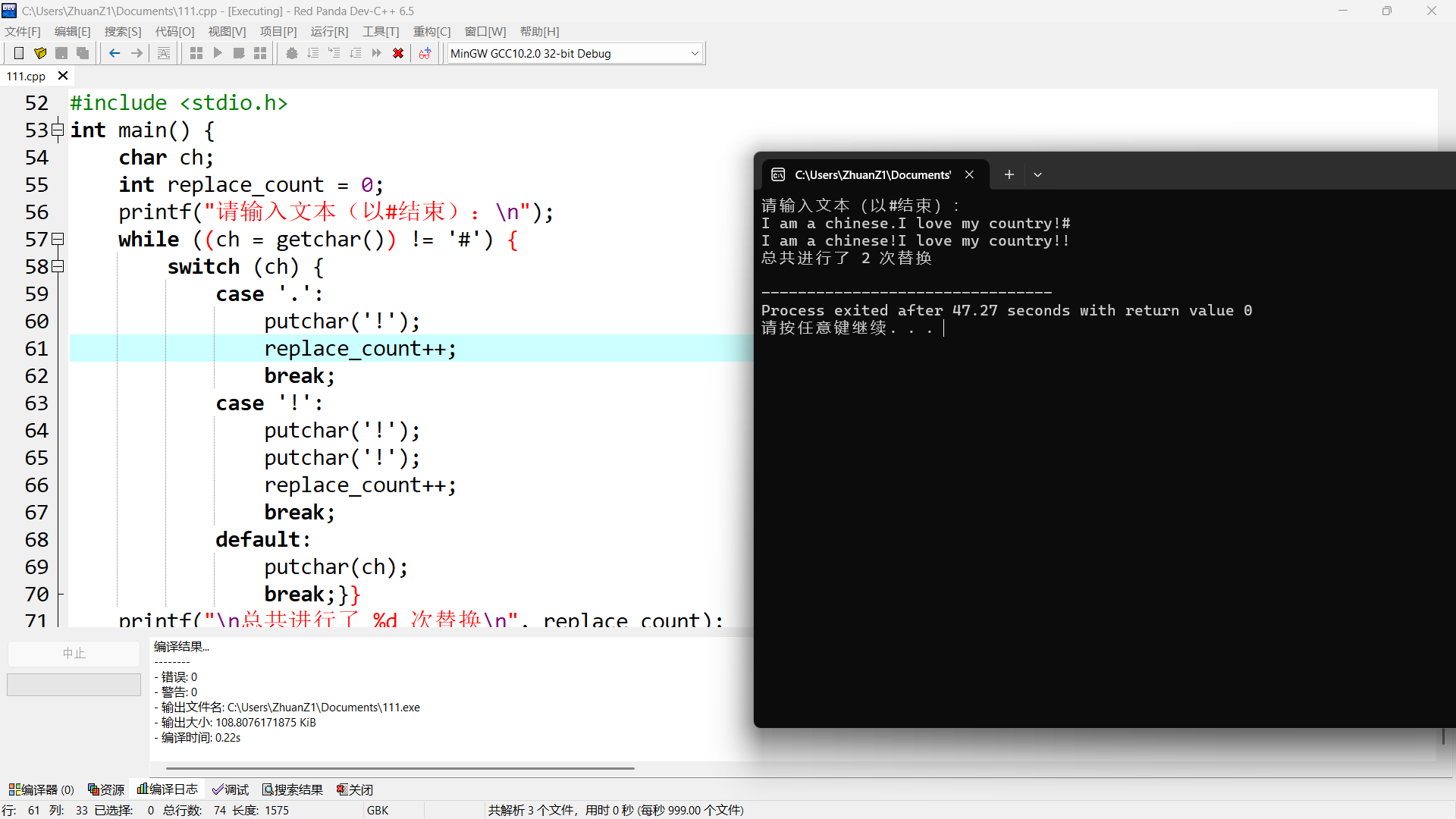Open the terminal new tab dropdown chevron

click(1037, 174)
